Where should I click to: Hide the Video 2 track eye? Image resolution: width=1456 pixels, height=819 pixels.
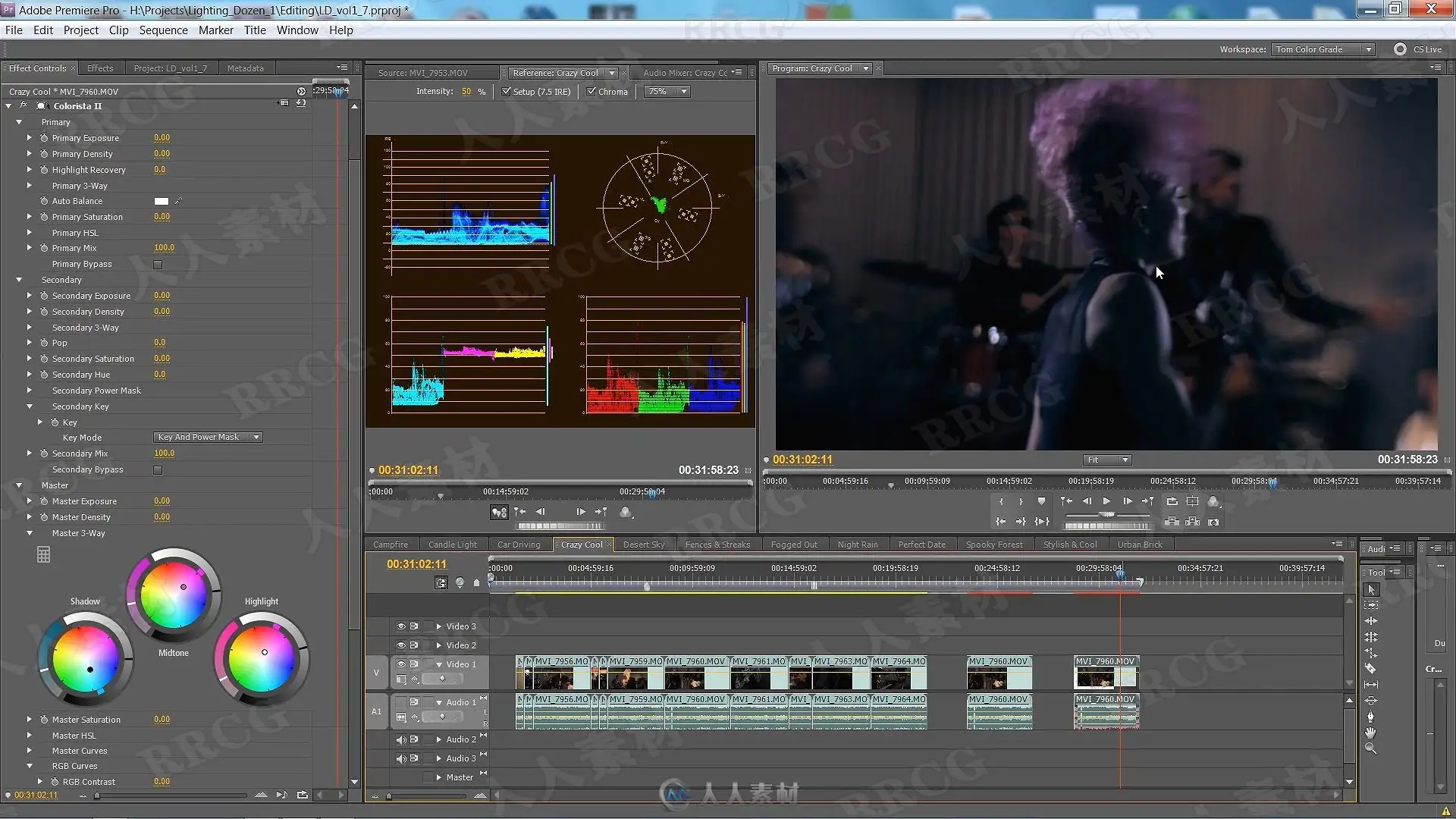point(400,645)
